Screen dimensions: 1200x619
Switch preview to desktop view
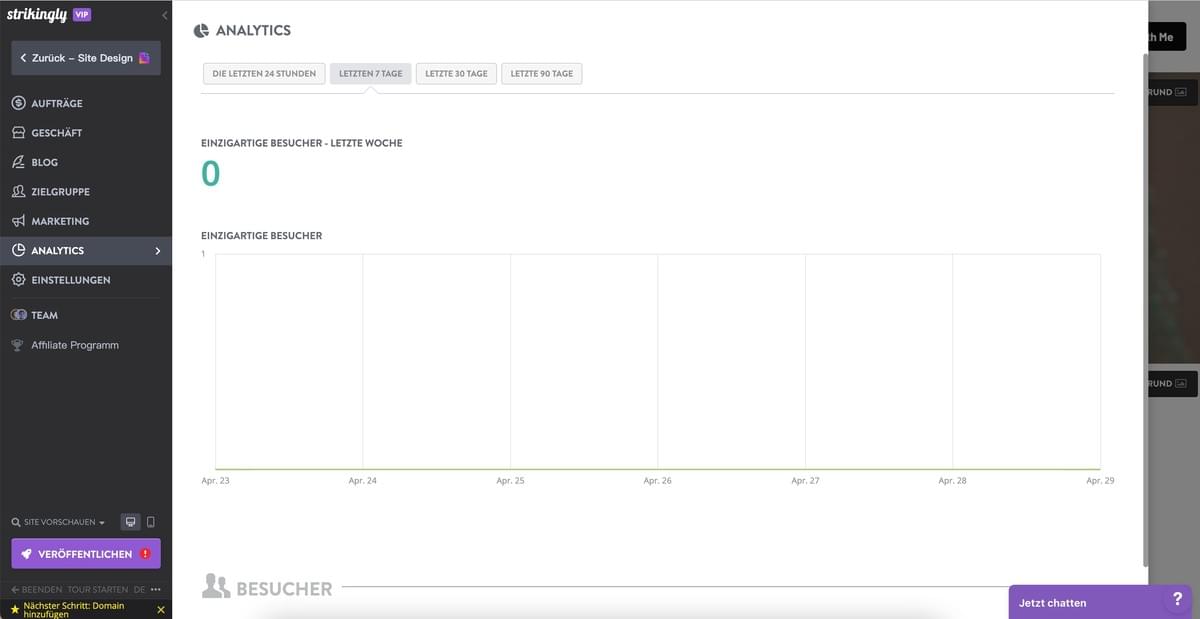(x=129, y=521)
